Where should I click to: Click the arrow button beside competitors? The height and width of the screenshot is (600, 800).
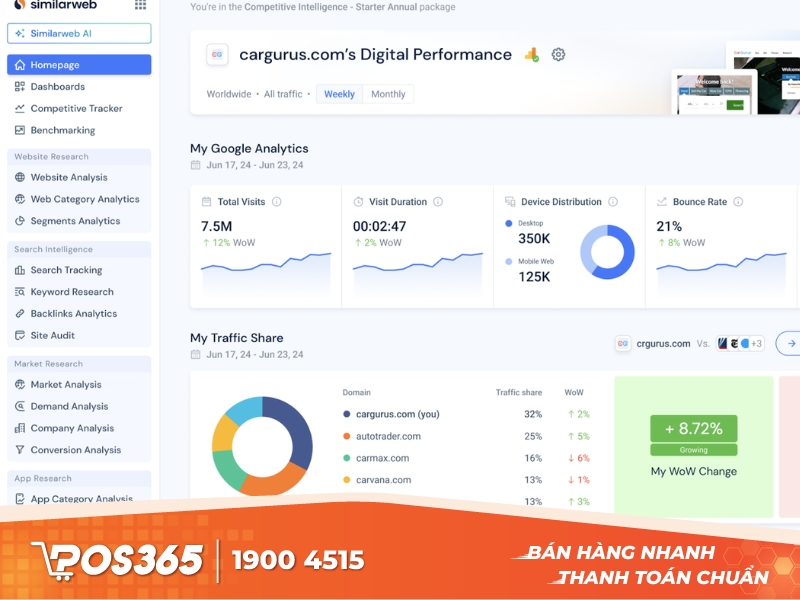coord(789,343)
